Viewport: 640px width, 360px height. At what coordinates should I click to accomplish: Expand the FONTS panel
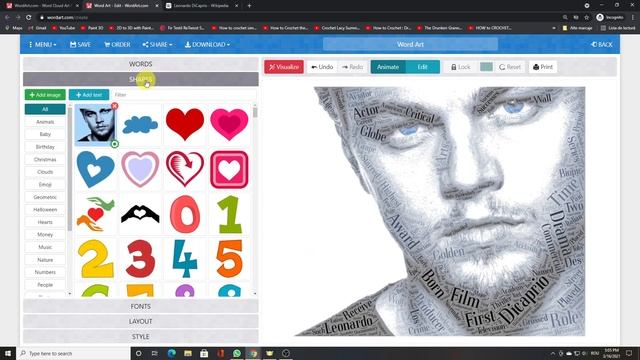pos(140,306)
